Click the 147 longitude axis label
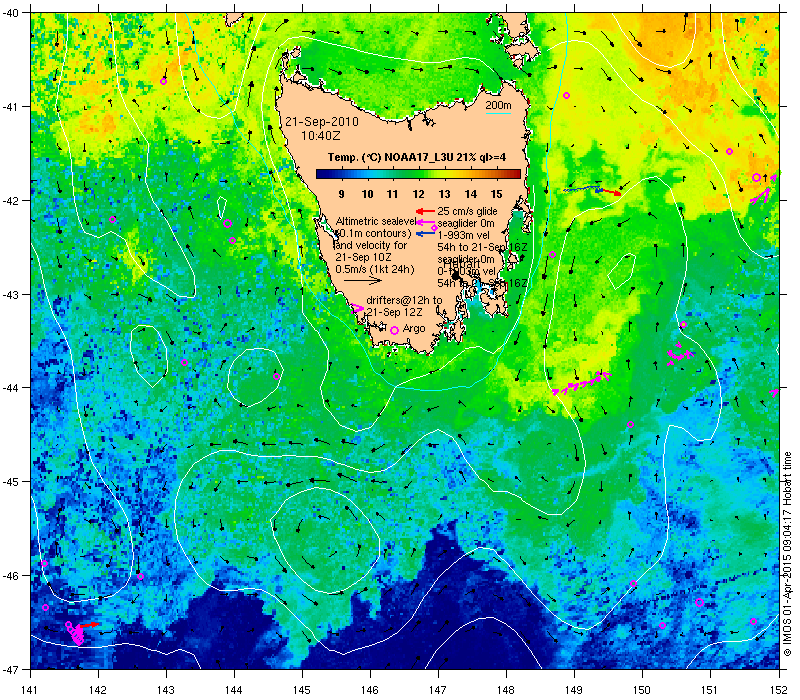Viewport: 800px width, 700px height. pyautogui.click(x=438, y=690)
